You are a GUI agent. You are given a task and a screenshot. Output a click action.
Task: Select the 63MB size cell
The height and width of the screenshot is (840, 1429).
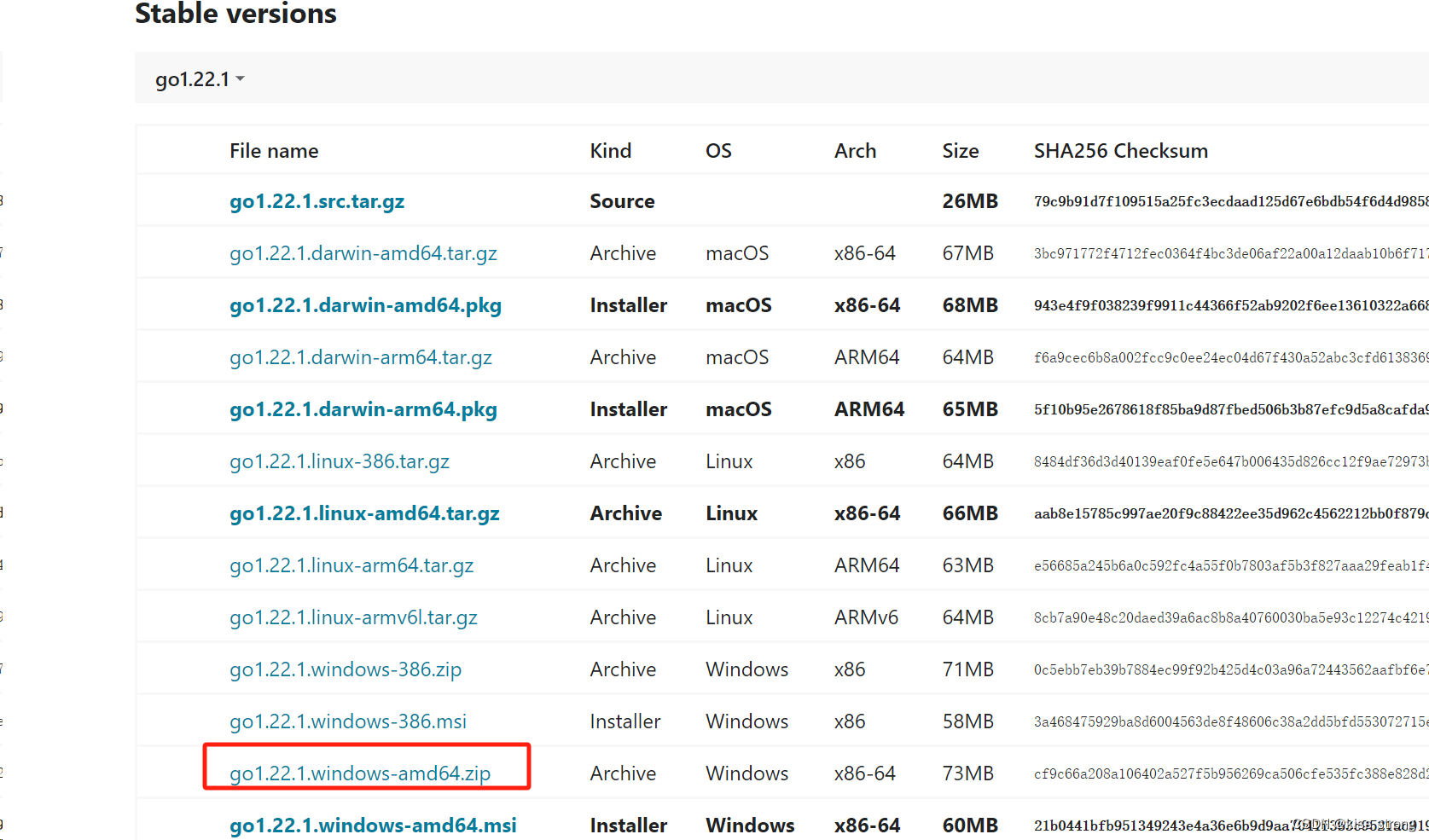967,565
